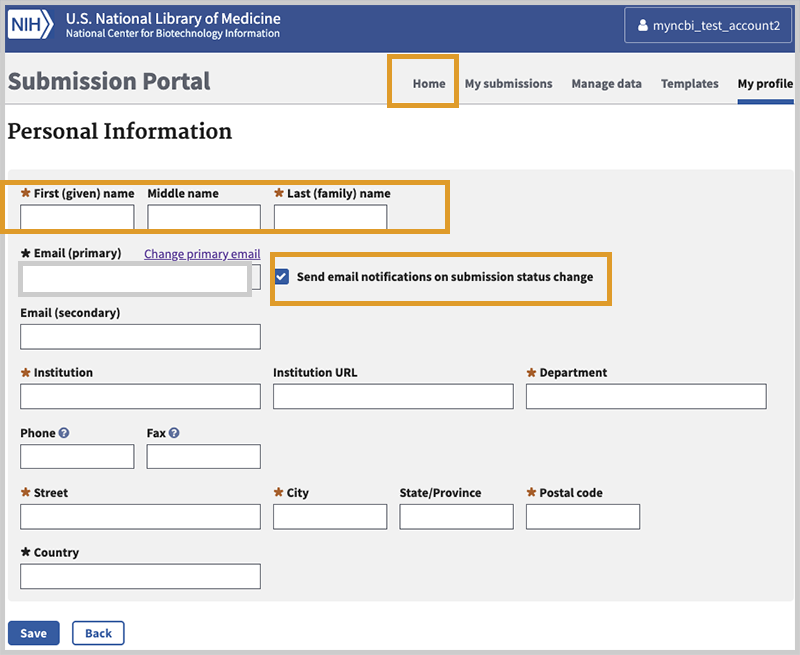The height and width of the screenshot is (655, 800).
Task: Click the Submission Portal heading
Action: coord(109,81)
